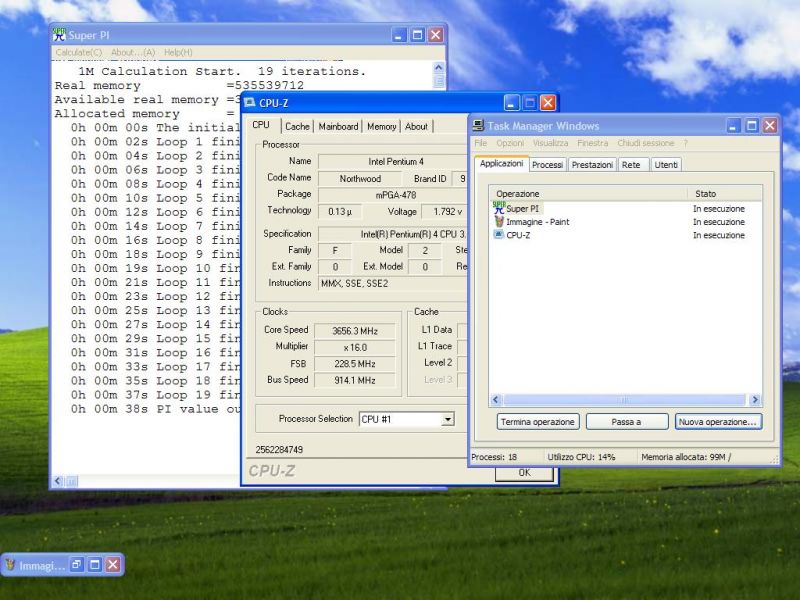The image size is (800, 600).
Task: Select the Immagine - Paint icon in task list
Action: coord(499,222)
